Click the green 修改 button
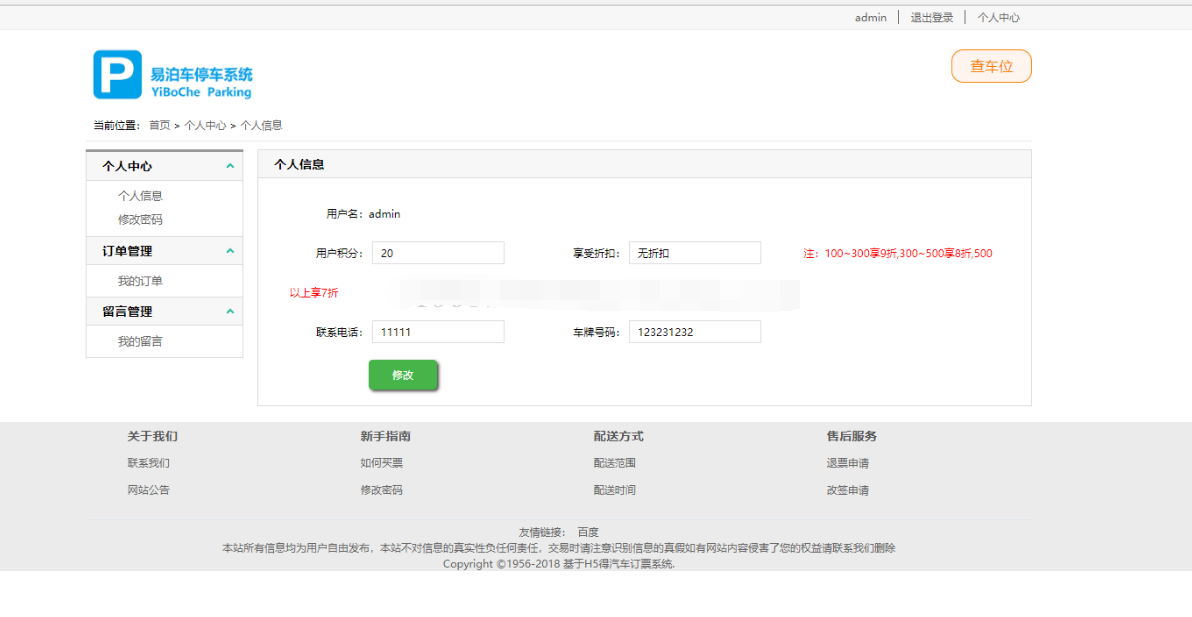The image size is (1192, 617). [x=403, y=375]
